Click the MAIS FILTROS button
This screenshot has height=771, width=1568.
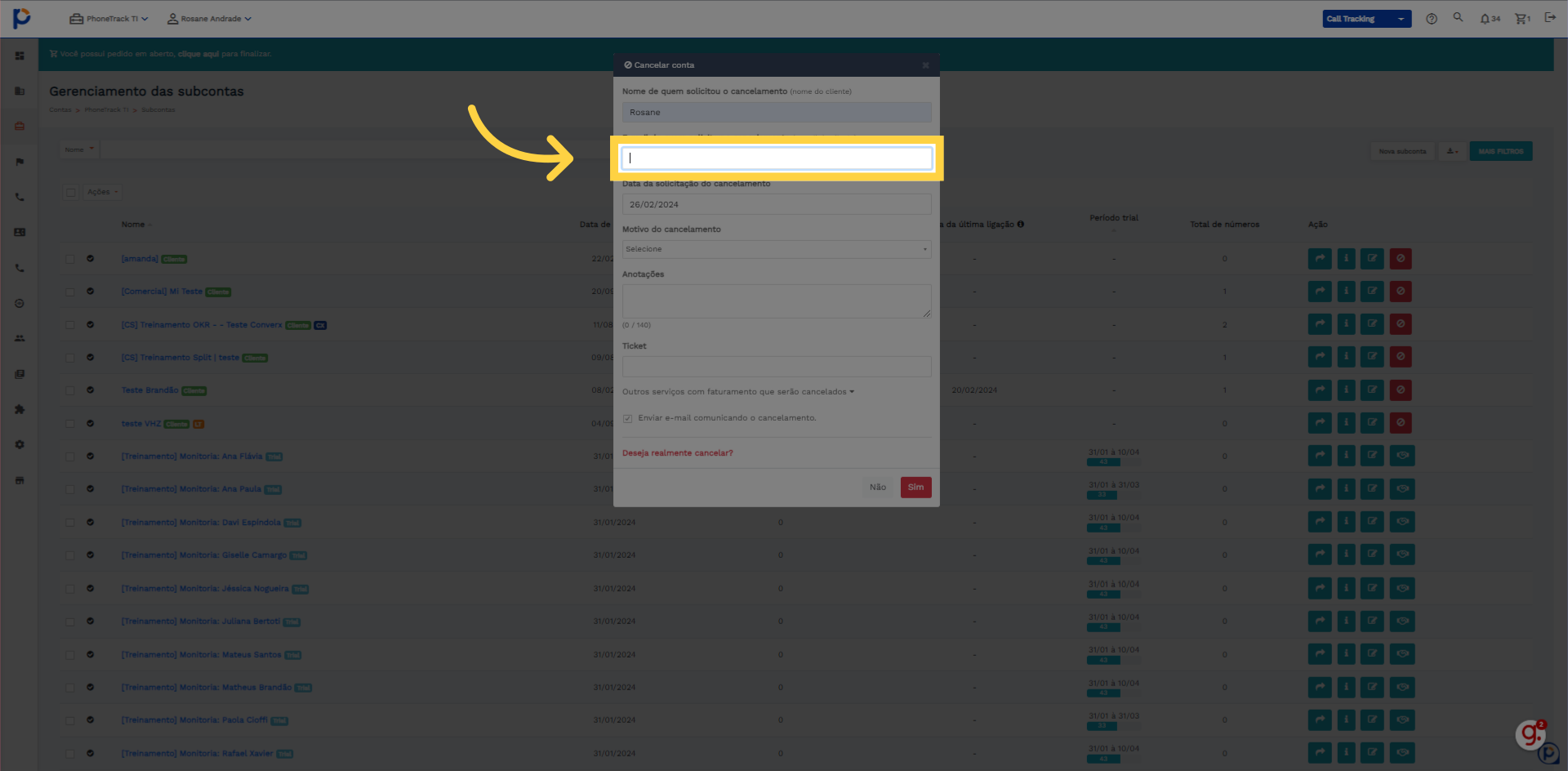[x=1501, y=151]
